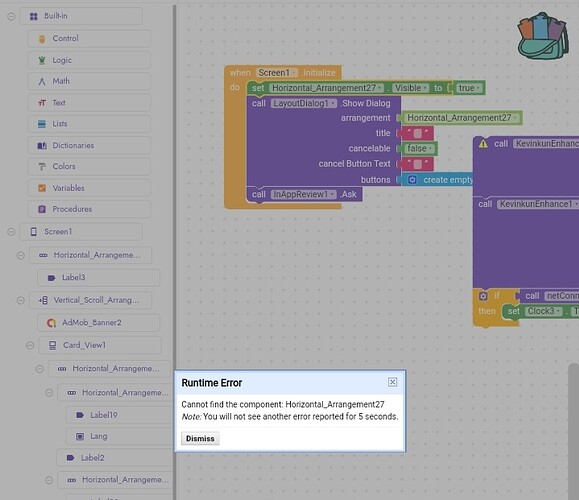Open the false dropdown next to cancelable
The height and width of the screenshot is (500, 579).
point(431,148)
